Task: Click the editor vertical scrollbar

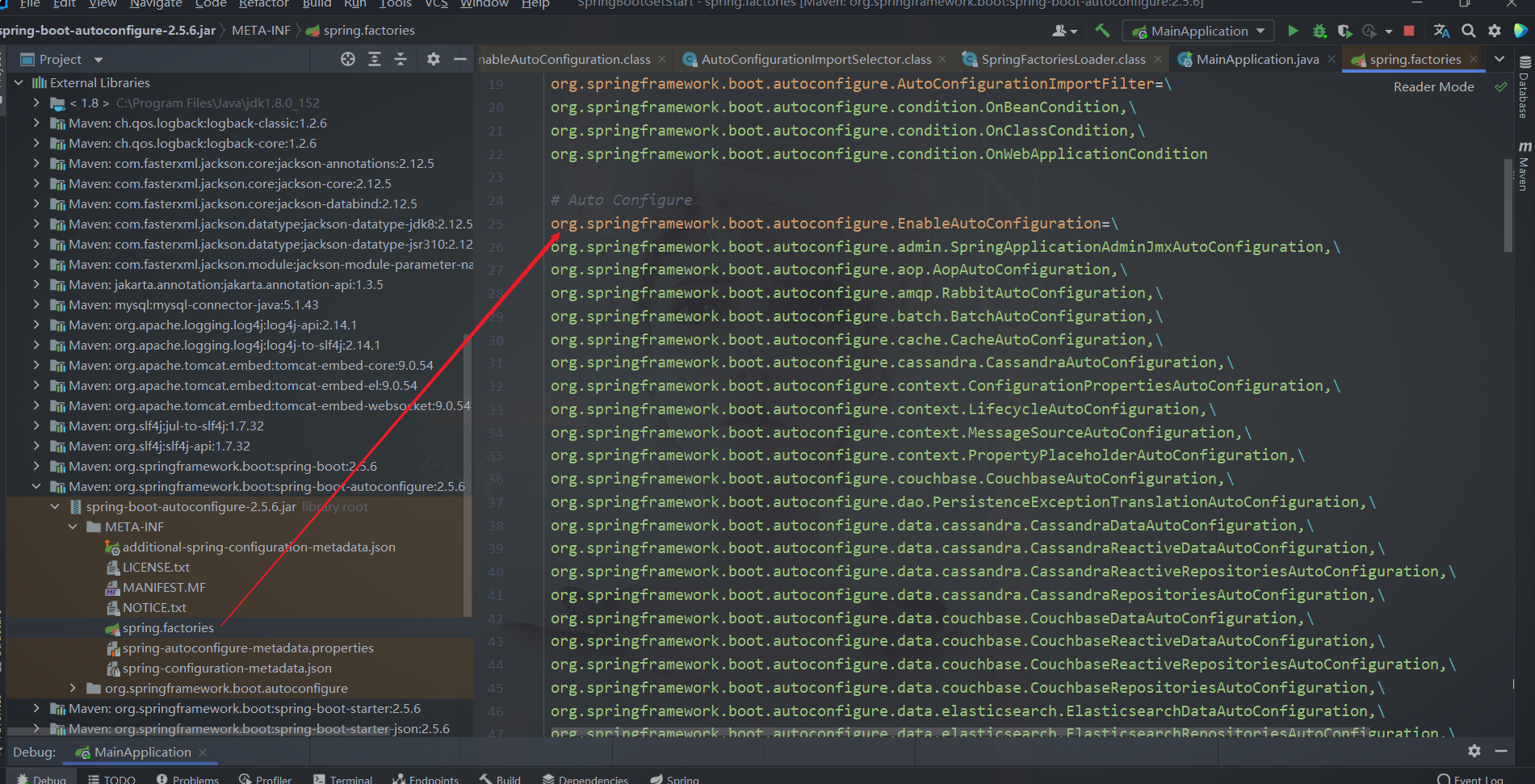Action: [1508, 206]
